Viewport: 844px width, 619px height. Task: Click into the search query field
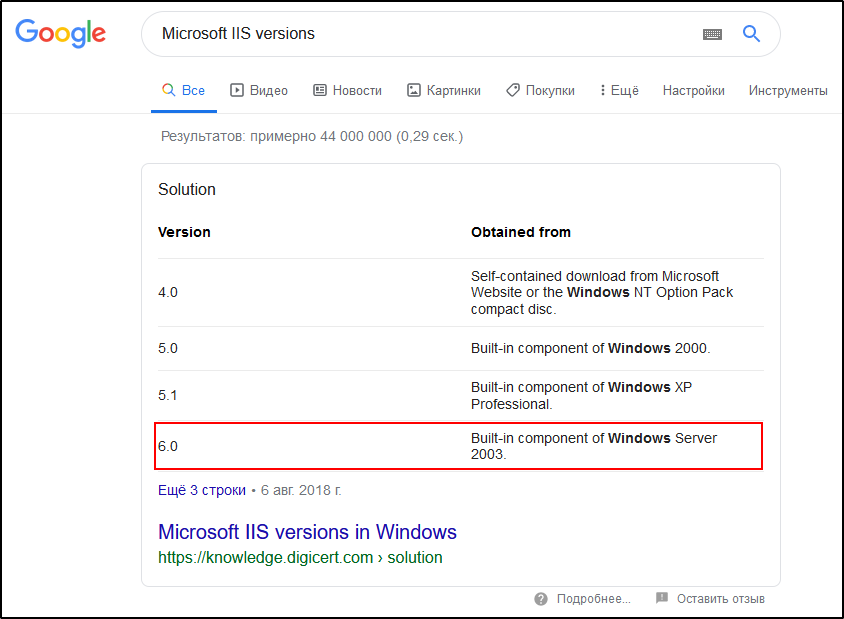pos(420,34)
